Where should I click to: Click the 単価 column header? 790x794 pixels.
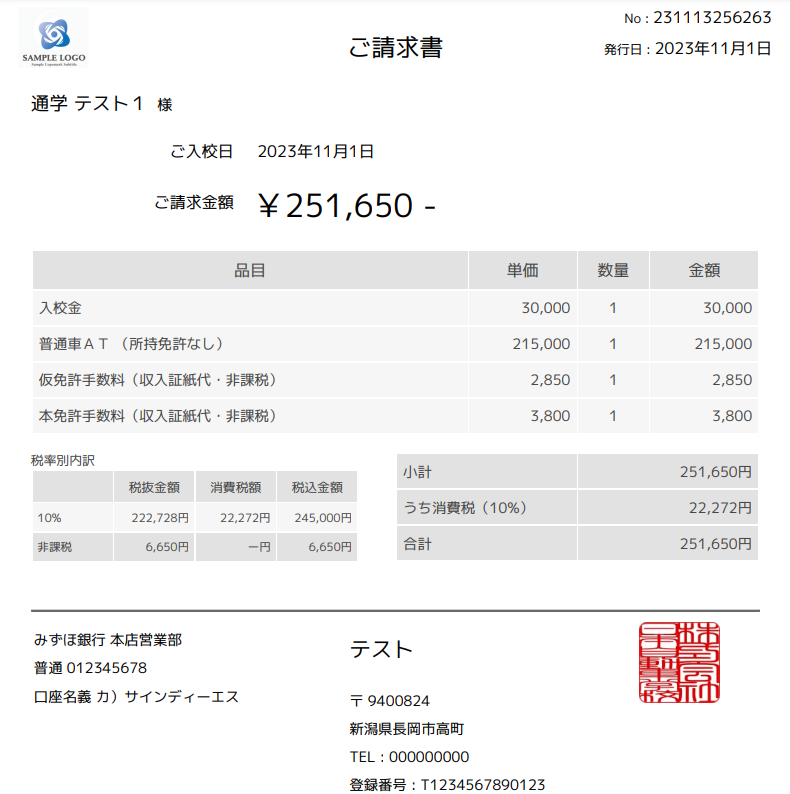point(522,270)
